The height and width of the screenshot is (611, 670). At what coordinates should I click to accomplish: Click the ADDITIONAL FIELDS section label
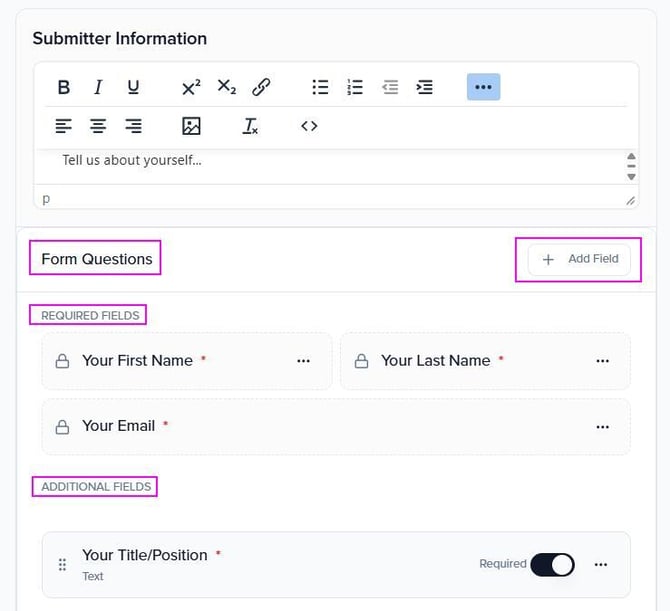(x=96, y=487)
